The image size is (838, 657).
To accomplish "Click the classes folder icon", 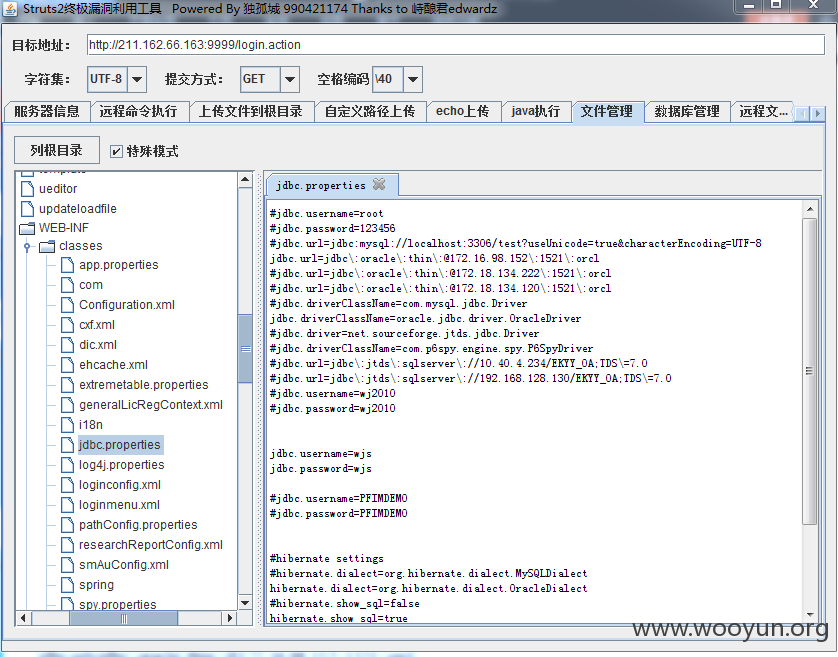I will coord(47,246).
